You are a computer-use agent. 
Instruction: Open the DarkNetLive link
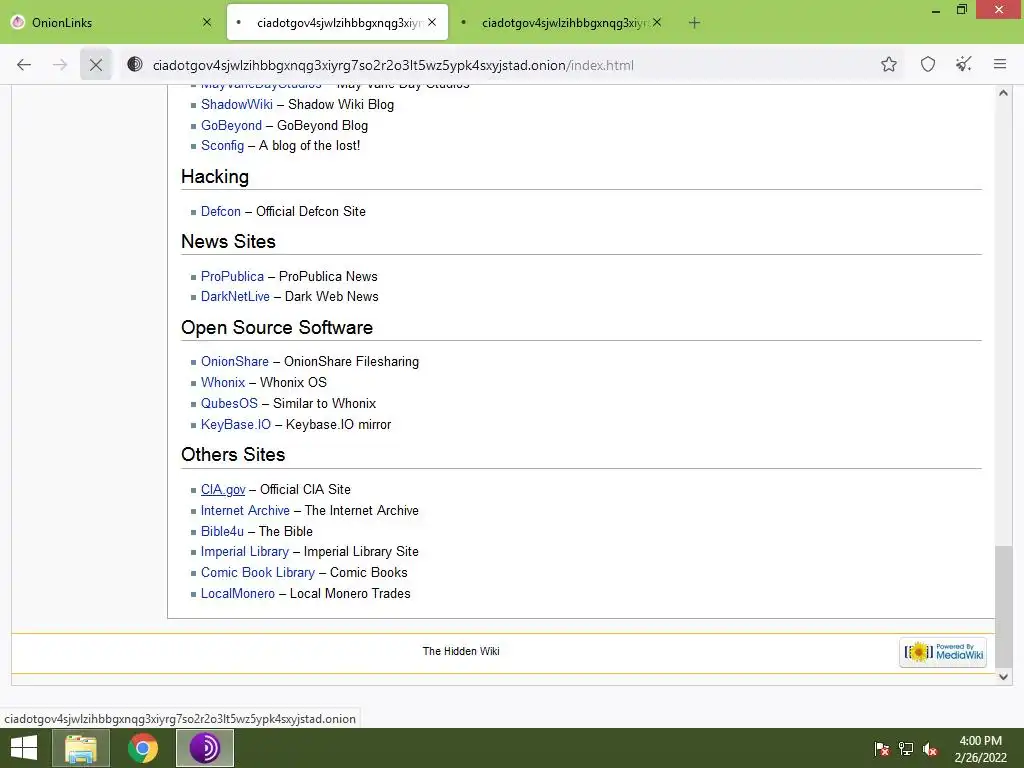coord(235,296)
